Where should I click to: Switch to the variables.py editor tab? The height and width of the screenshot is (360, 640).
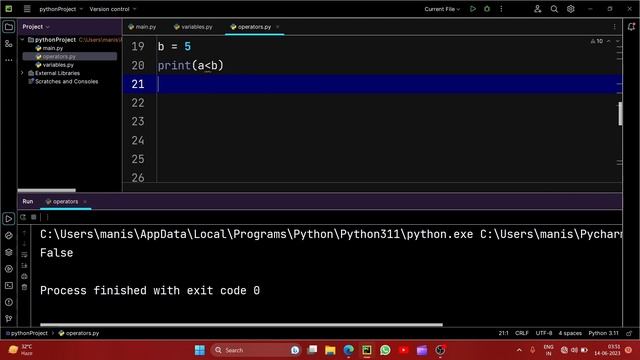point(193,27)
